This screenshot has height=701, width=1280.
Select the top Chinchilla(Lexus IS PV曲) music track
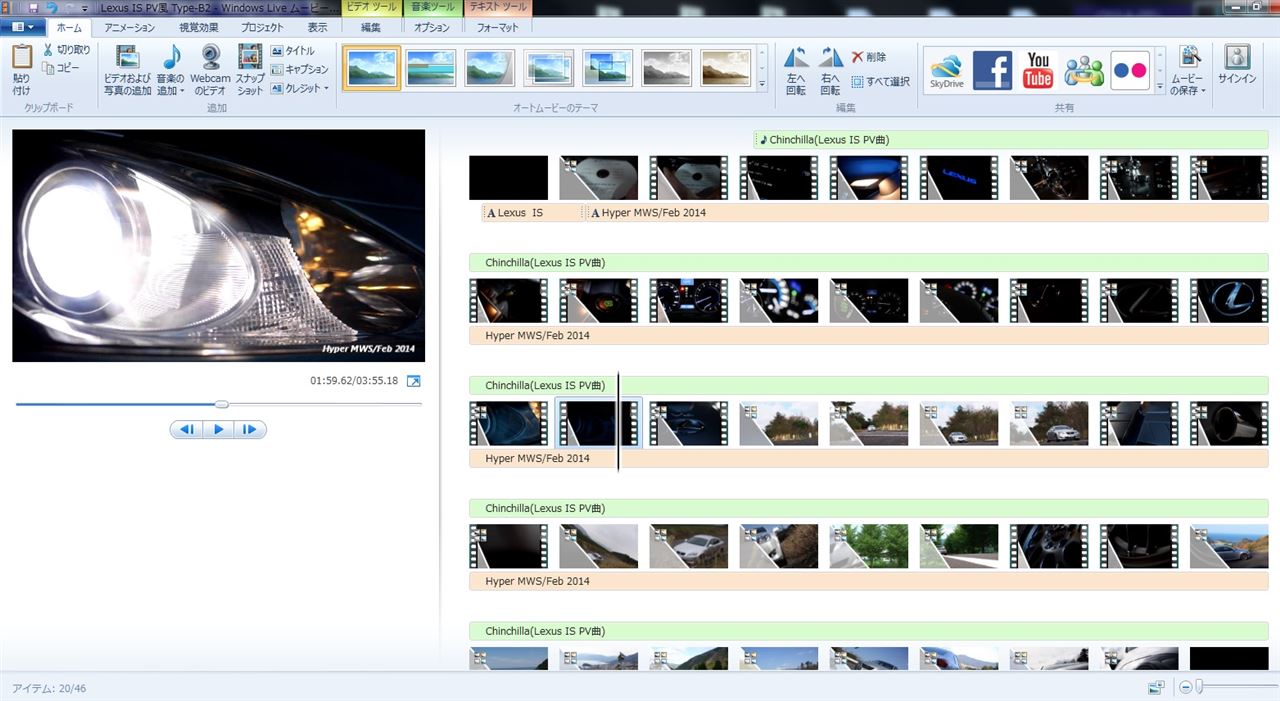tap(1011, 140)
